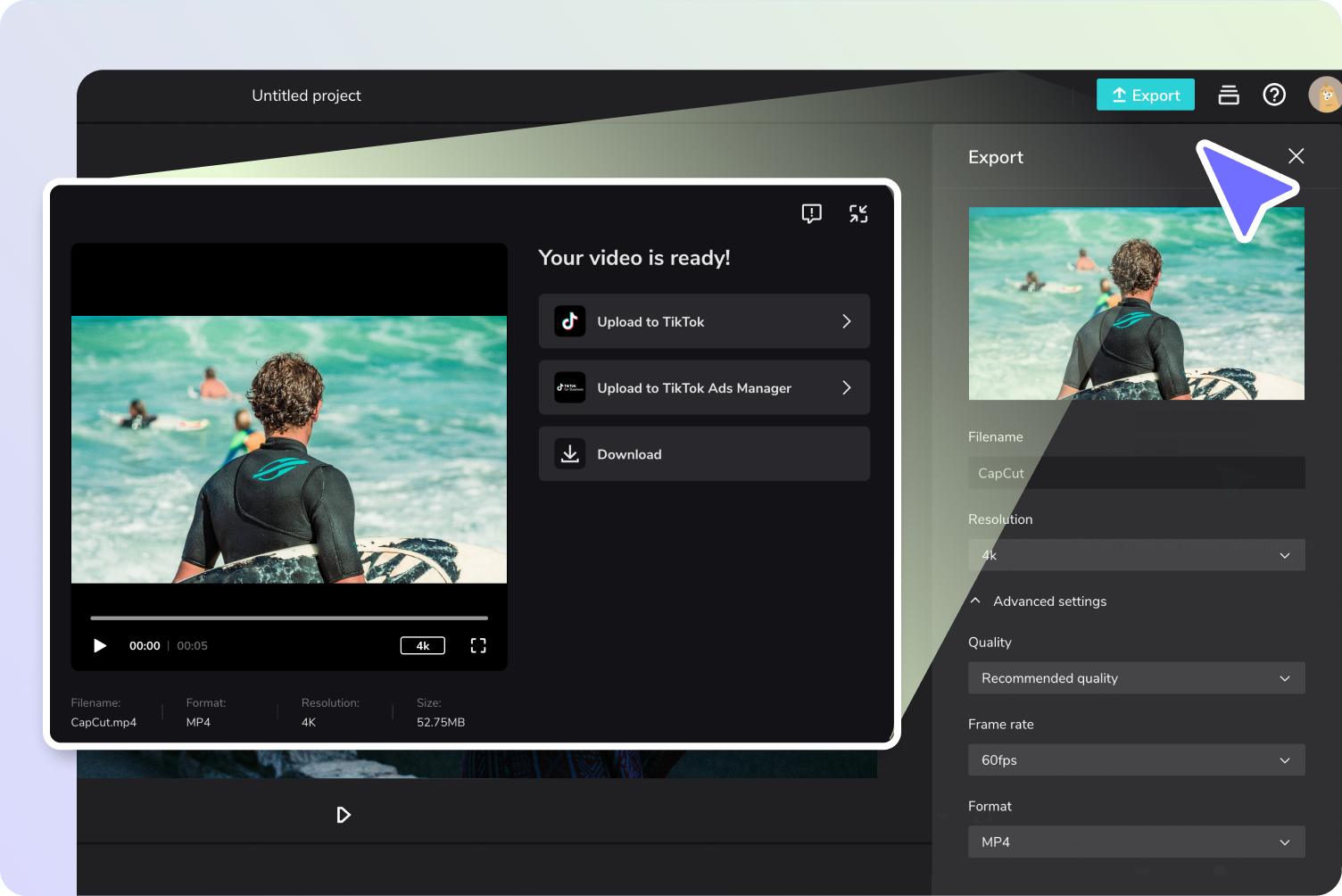Collapse the video ready dialog with the shrink icon
The image size is (1342, 896).
[x=858, y=213]
